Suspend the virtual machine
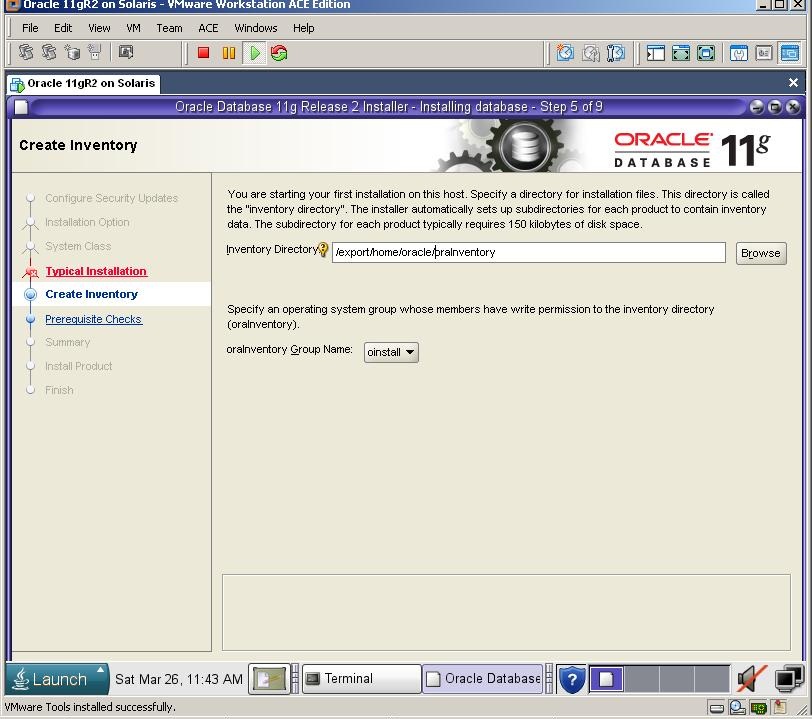This screenshot has height=719, width=812. (x=229, y=53)
